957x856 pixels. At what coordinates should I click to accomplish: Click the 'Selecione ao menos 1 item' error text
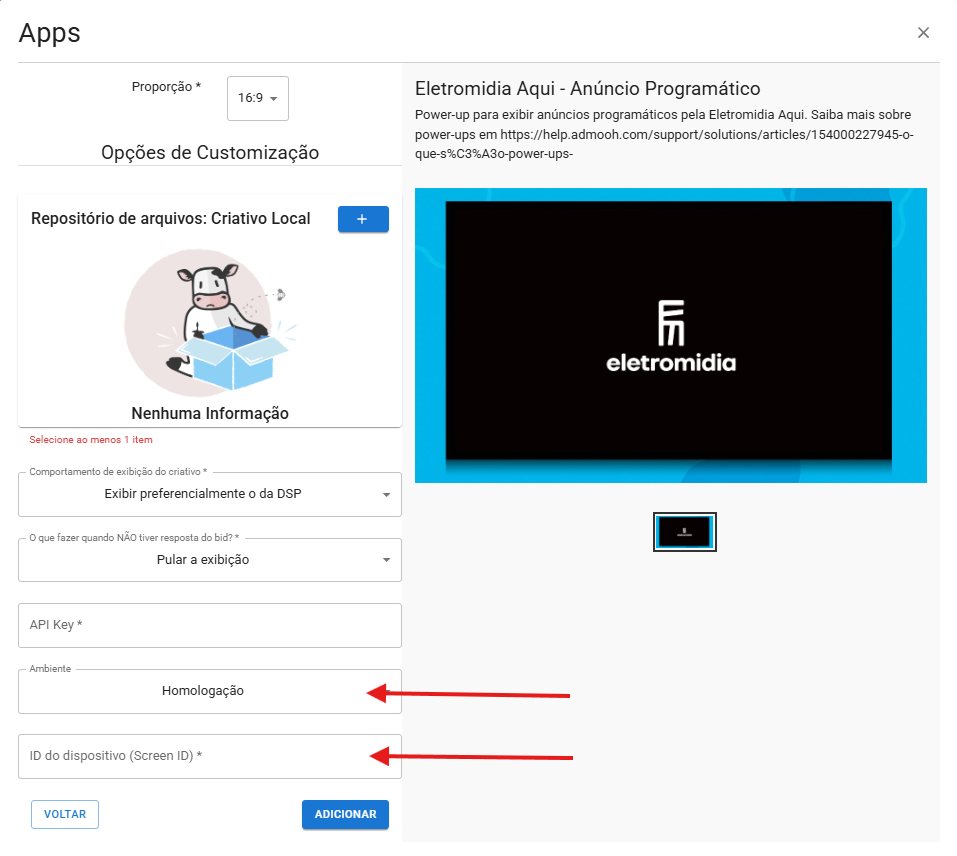click(91, 440)
